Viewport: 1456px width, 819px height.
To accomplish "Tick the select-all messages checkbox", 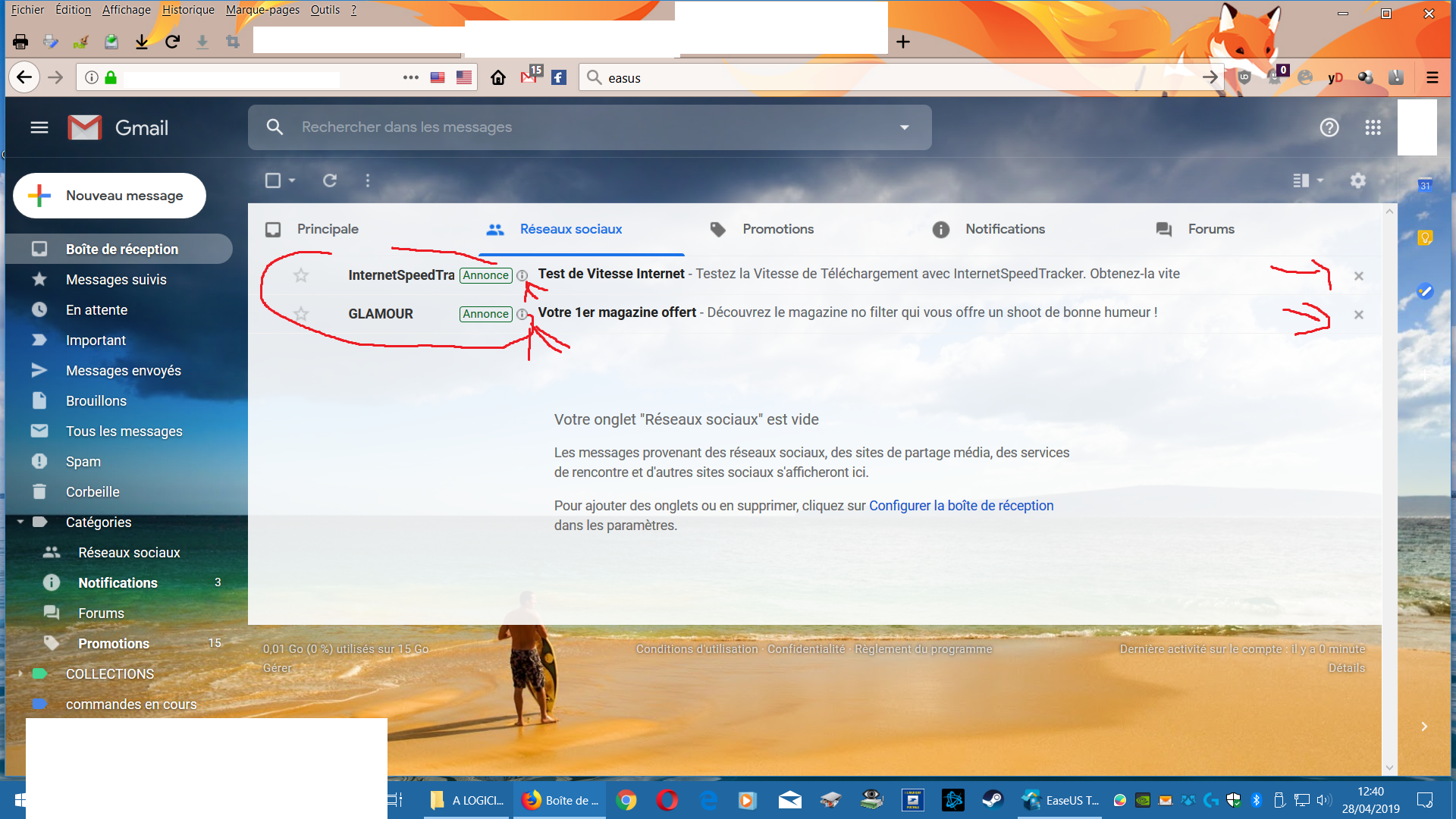I will (273, 180).
